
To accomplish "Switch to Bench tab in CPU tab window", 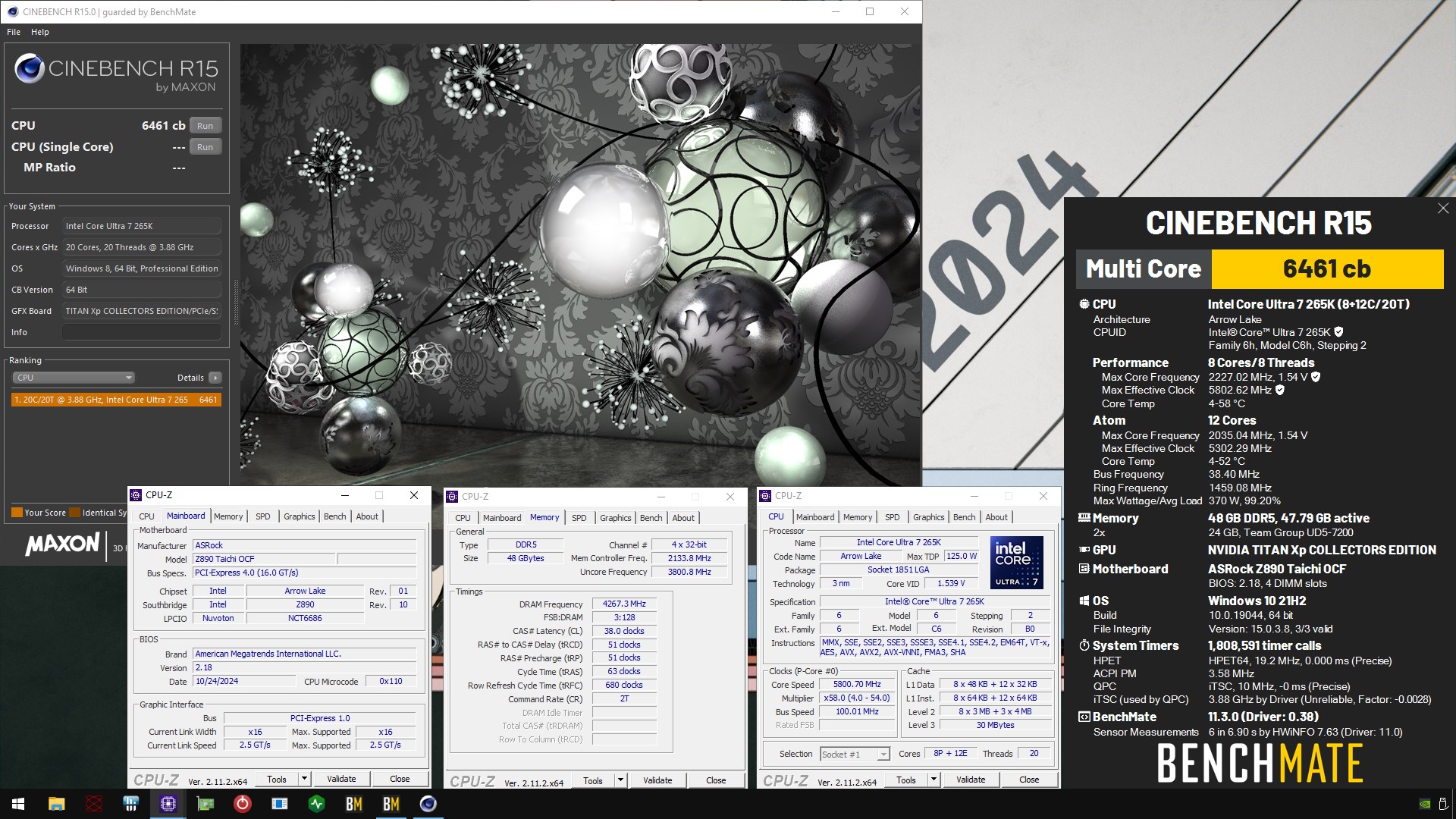I will coord(965,517).
